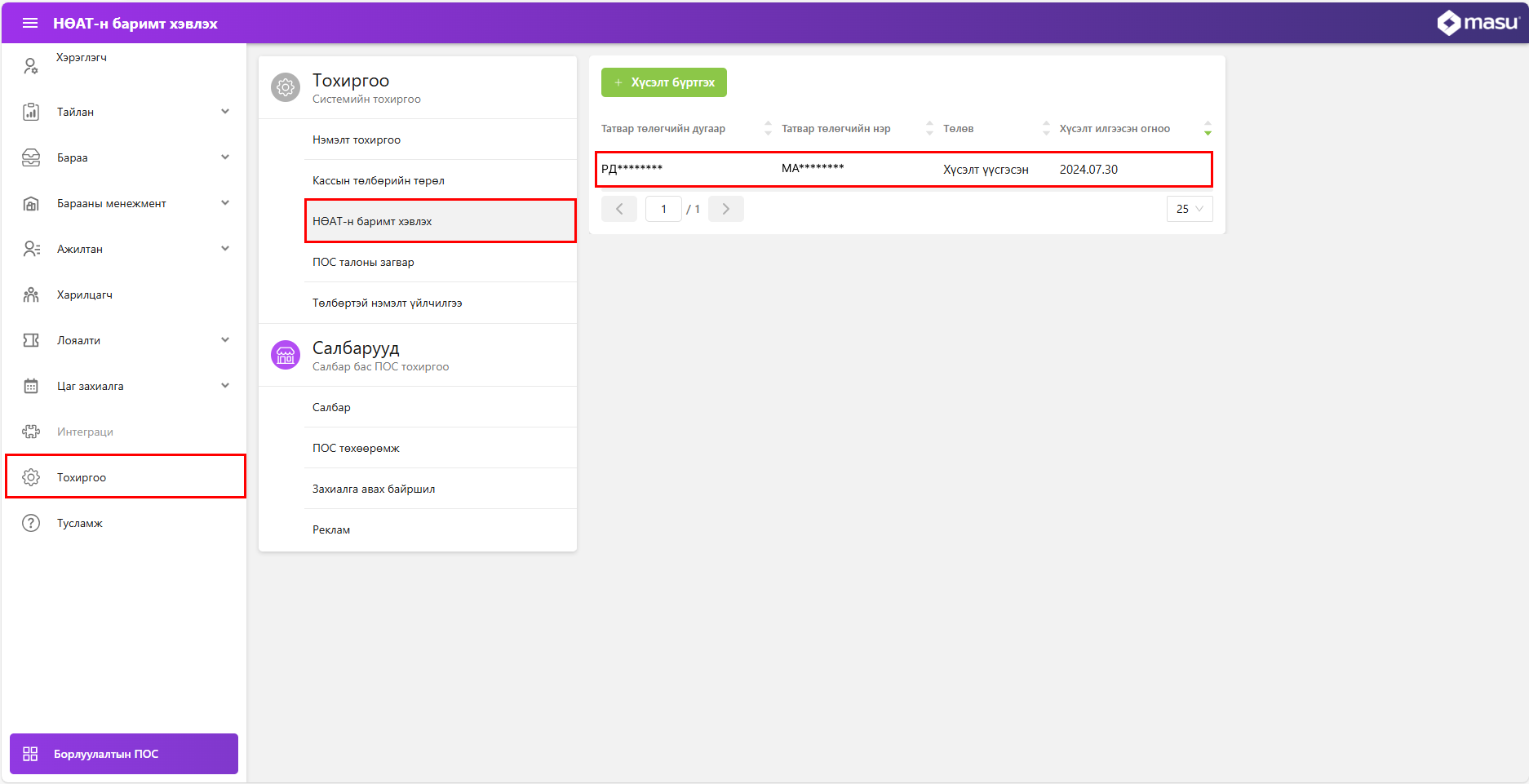Expand the Тайлан sidebar section

[225, 112]
